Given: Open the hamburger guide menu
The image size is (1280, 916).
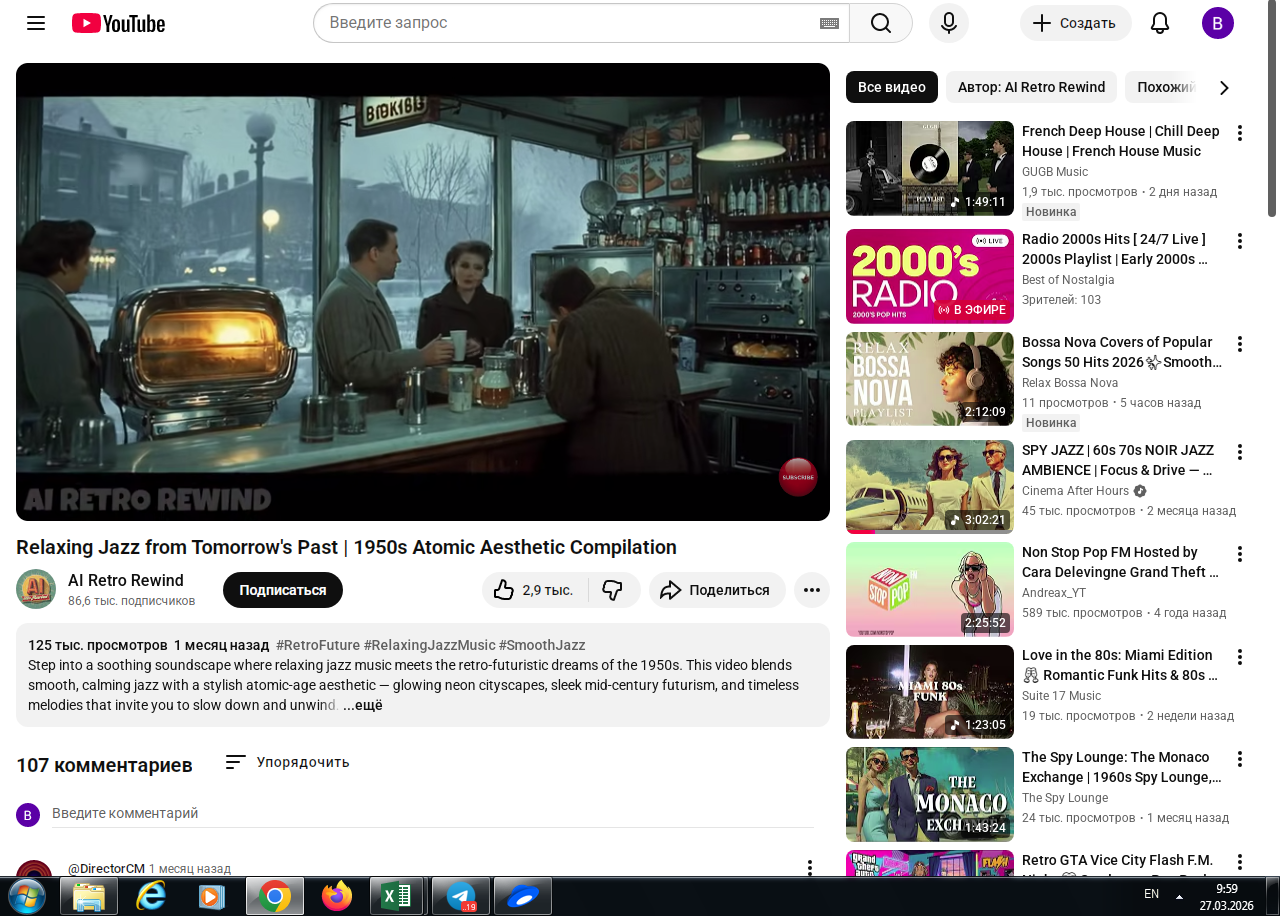Looking at the screenshot, I should 36,23.
